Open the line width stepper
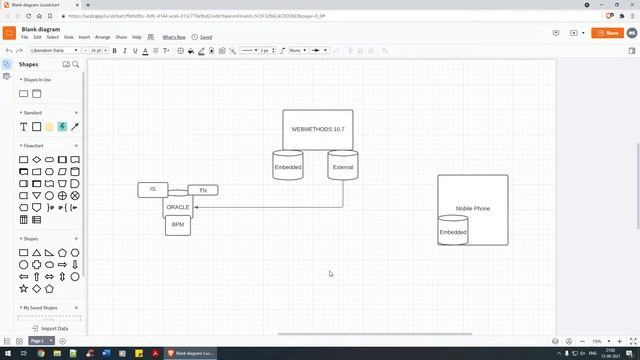 point(268,50)
